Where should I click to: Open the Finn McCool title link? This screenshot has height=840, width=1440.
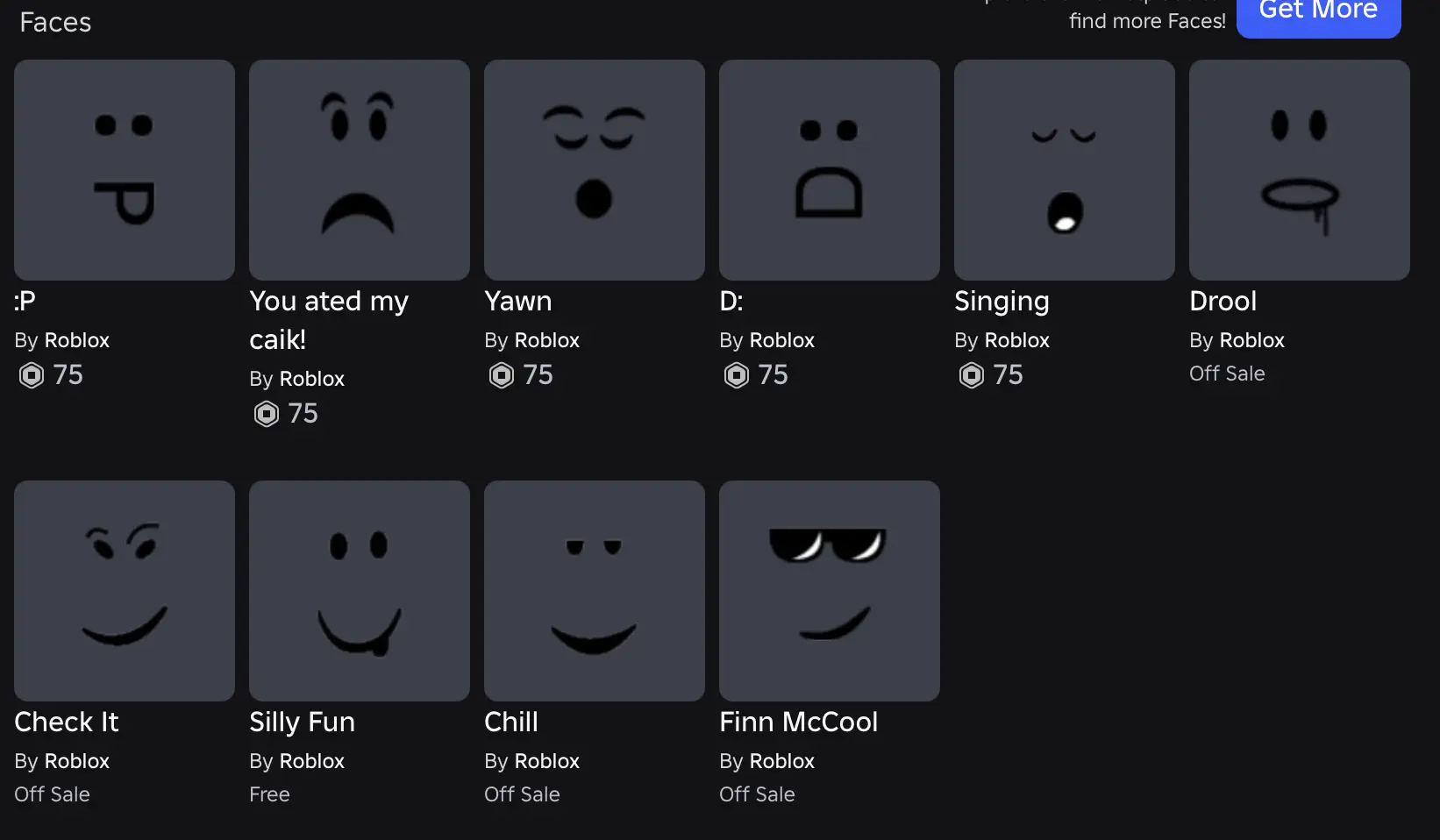tap(798, 723)
